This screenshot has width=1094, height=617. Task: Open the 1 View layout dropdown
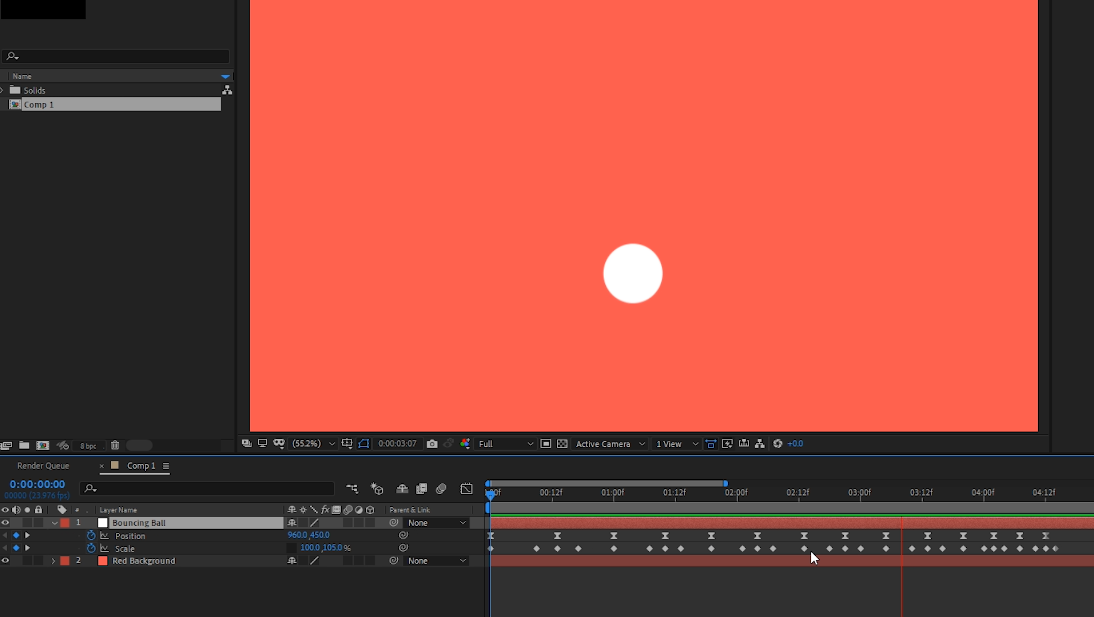click(676, 443)
